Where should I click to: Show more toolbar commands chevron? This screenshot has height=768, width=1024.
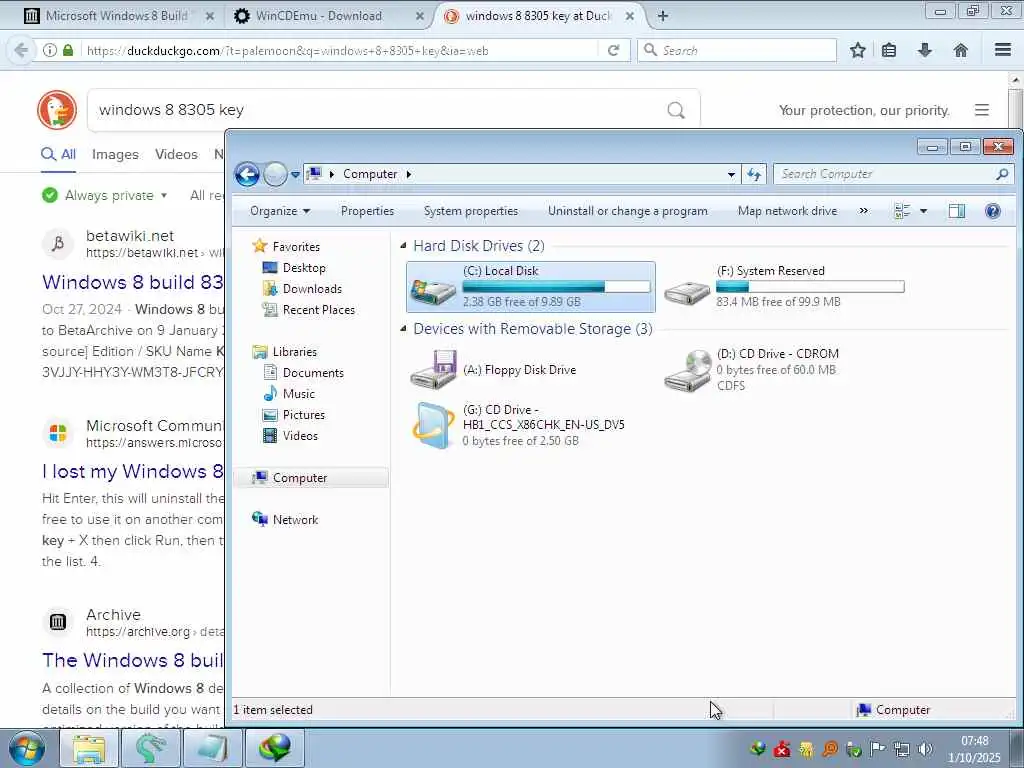[x=863, y=211]
